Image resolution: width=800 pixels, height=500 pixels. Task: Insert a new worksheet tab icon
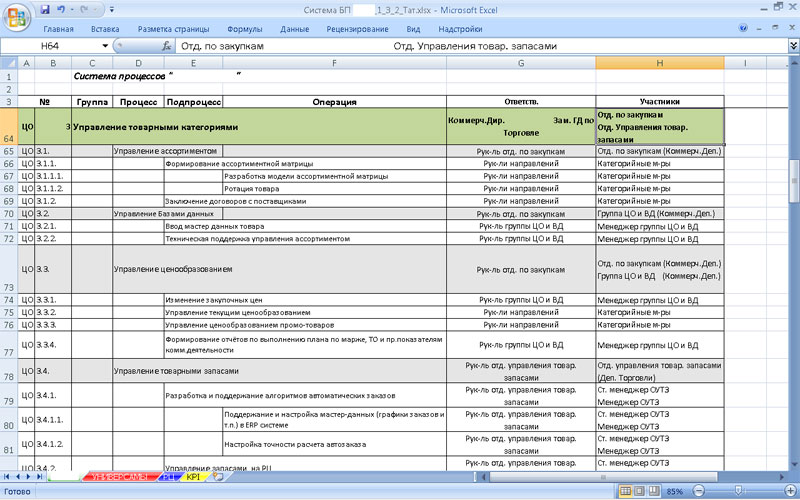219,479
